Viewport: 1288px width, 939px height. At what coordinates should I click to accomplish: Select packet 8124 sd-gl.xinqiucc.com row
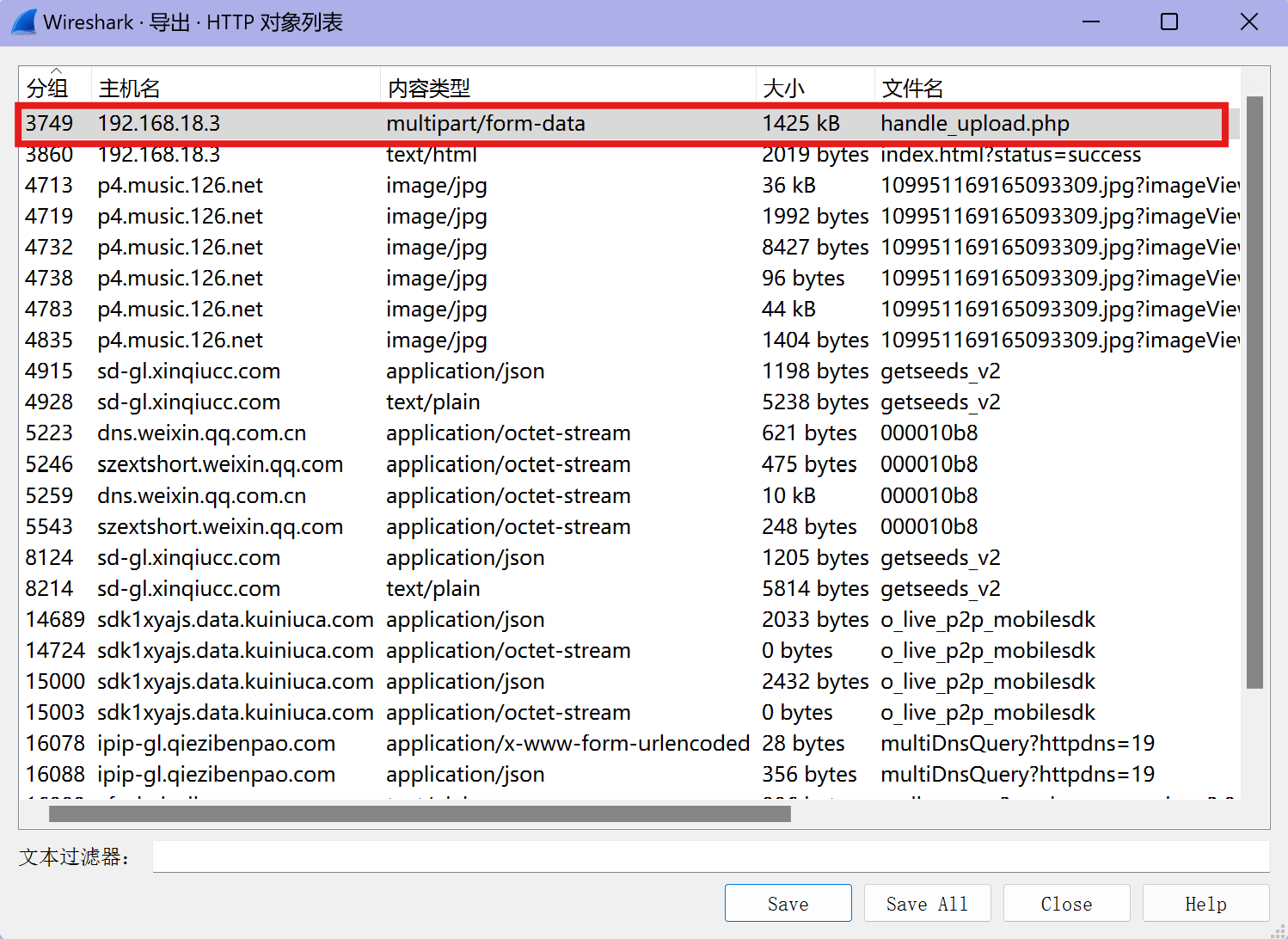tap(629, 558)
